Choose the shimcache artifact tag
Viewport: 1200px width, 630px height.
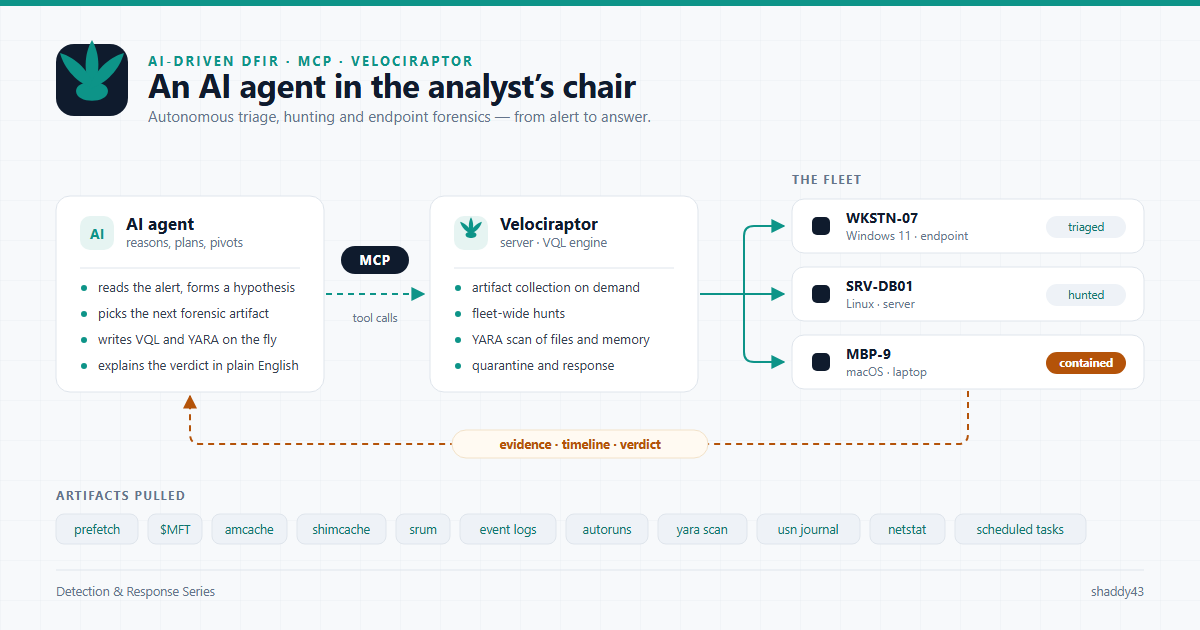click(341, 529)
